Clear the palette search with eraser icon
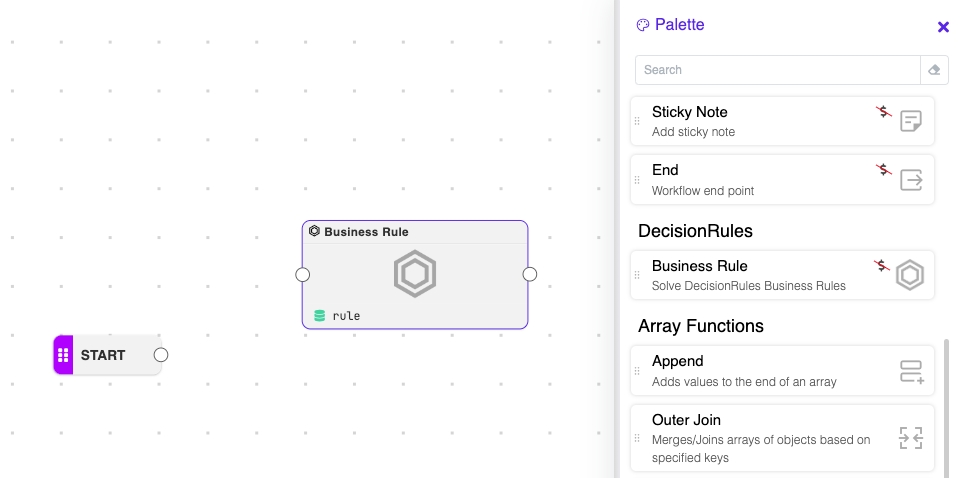Screen dimensions: 961x478 (934, 70)
